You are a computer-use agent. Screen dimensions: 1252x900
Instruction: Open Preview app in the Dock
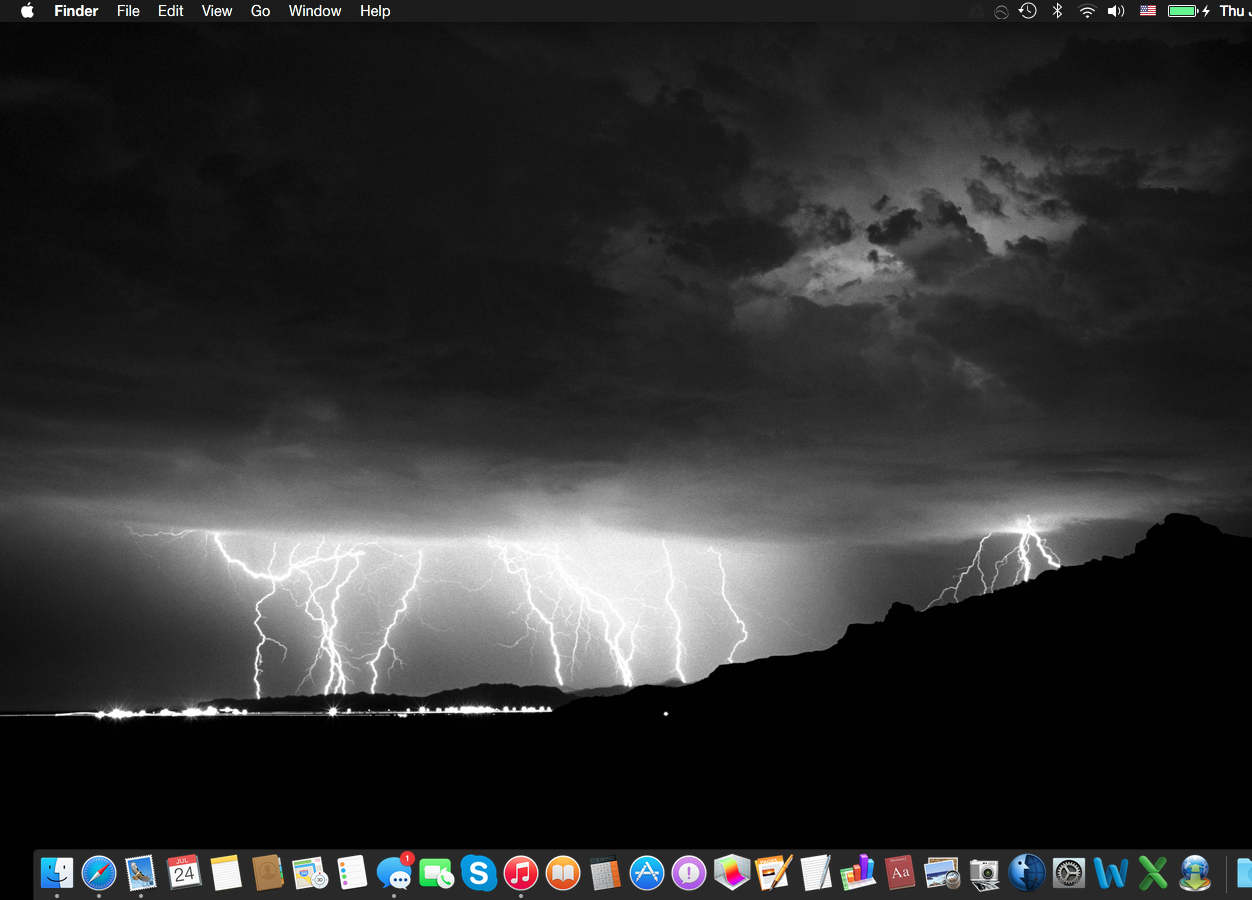pos(943,873)
